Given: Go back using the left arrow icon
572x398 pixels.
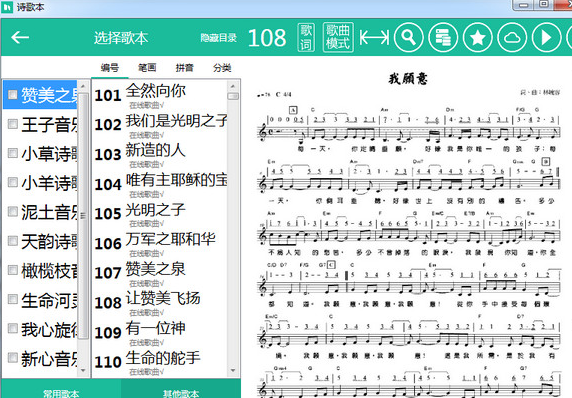Looking at the screenshot, I should point(20,37).
